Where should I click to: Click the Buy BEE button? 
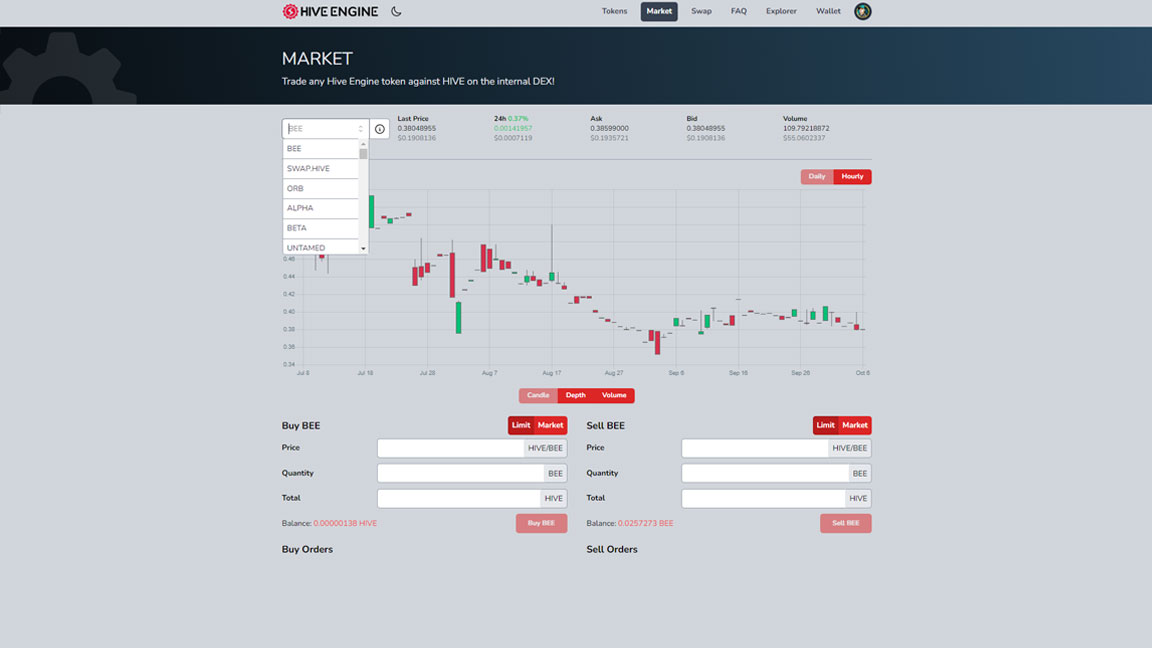(541, 523)
